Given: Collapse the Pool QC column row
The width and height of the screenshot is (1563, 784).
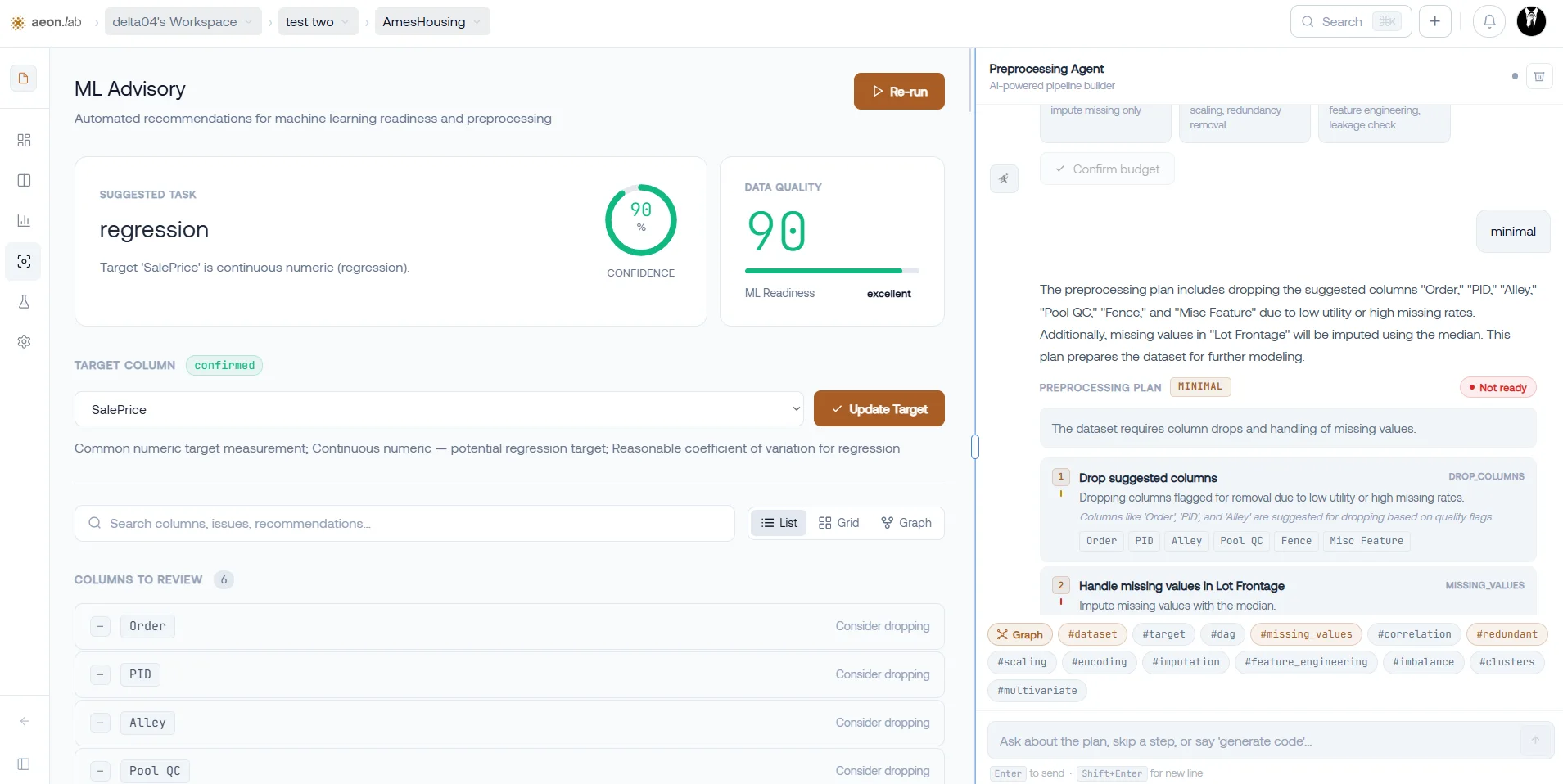Looking at the screenshot, I should pyautogui.click(x=100, y=771).
